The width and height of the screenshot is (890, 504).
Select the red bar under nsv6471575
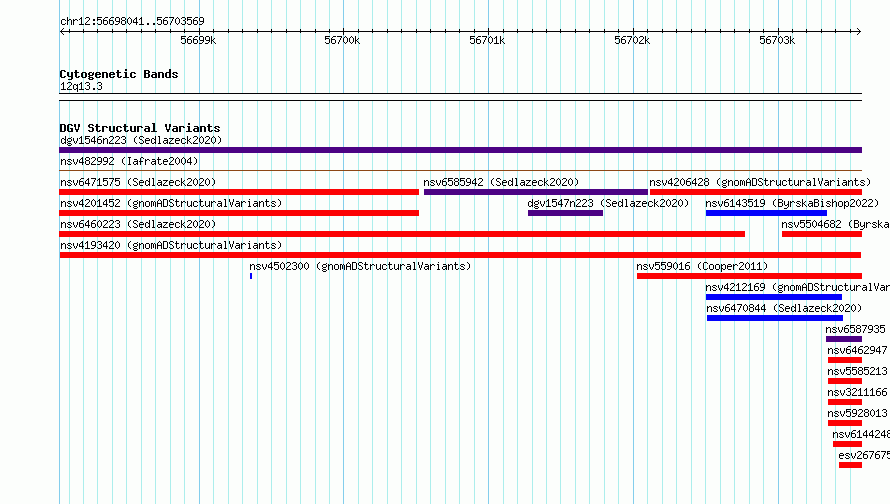pyautogui.click(x=239, y=192)
